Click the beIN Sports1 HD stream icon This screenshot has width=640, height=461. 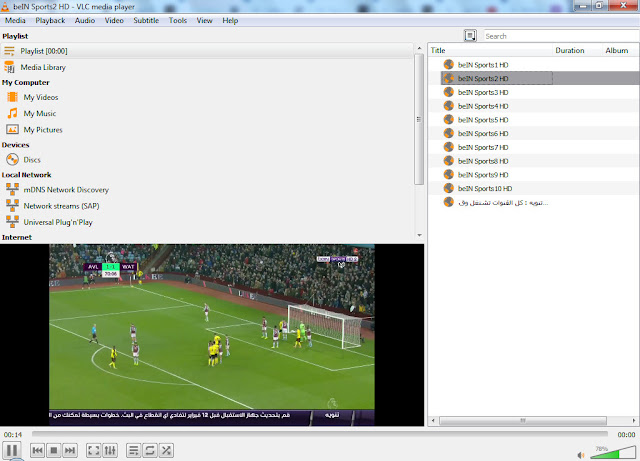point(449,65)
